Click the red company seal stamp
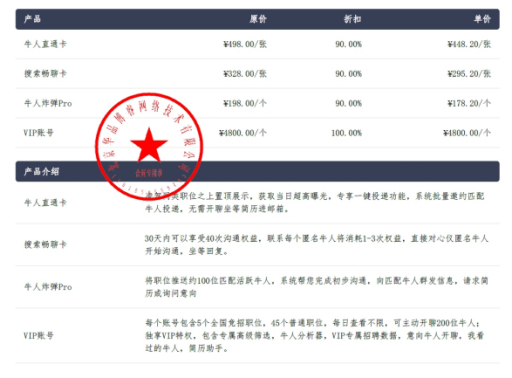The width and height of the screenshot is (512, 378). click(149, 146)
